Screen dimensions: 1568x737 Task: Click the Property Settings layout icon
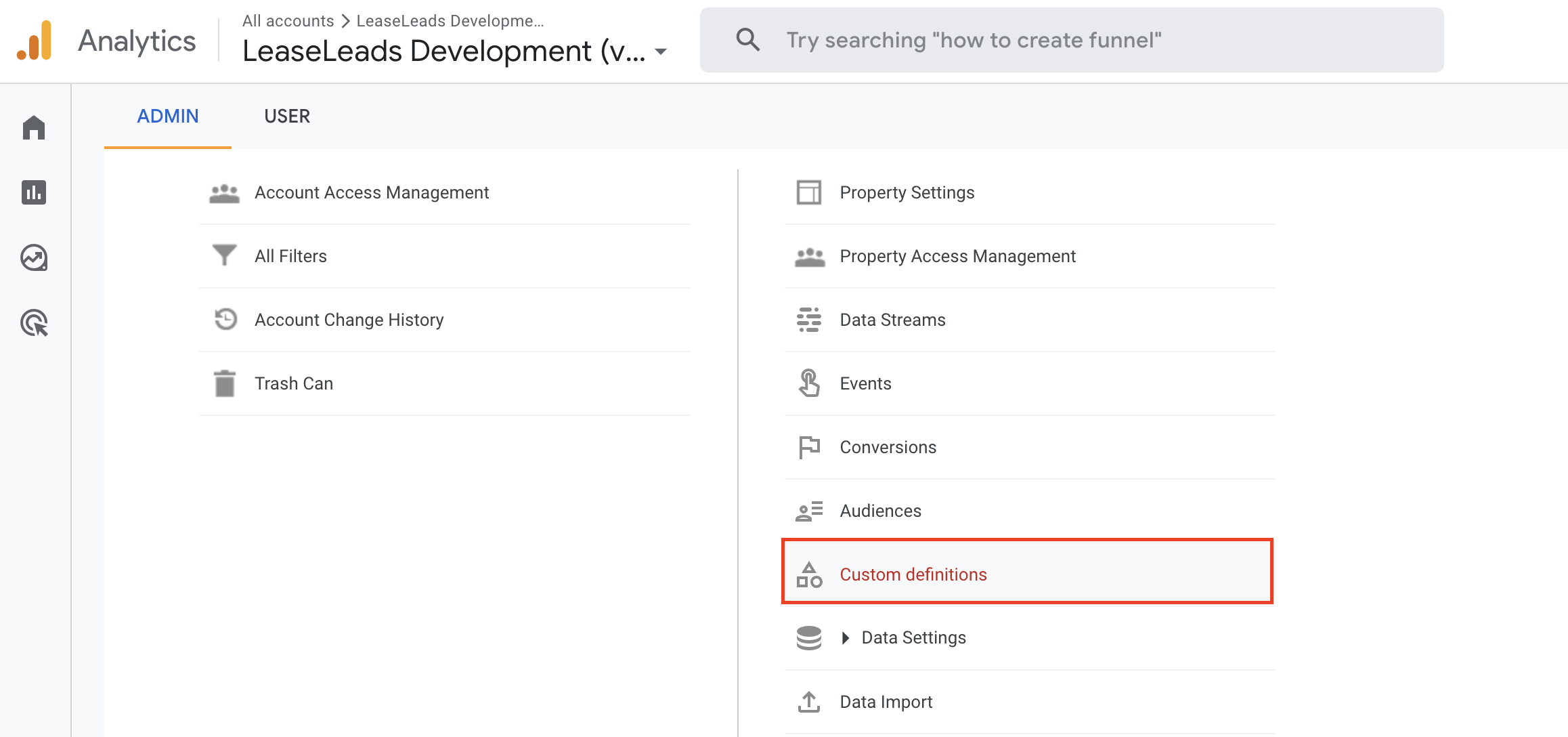click(x=809, y=192)
